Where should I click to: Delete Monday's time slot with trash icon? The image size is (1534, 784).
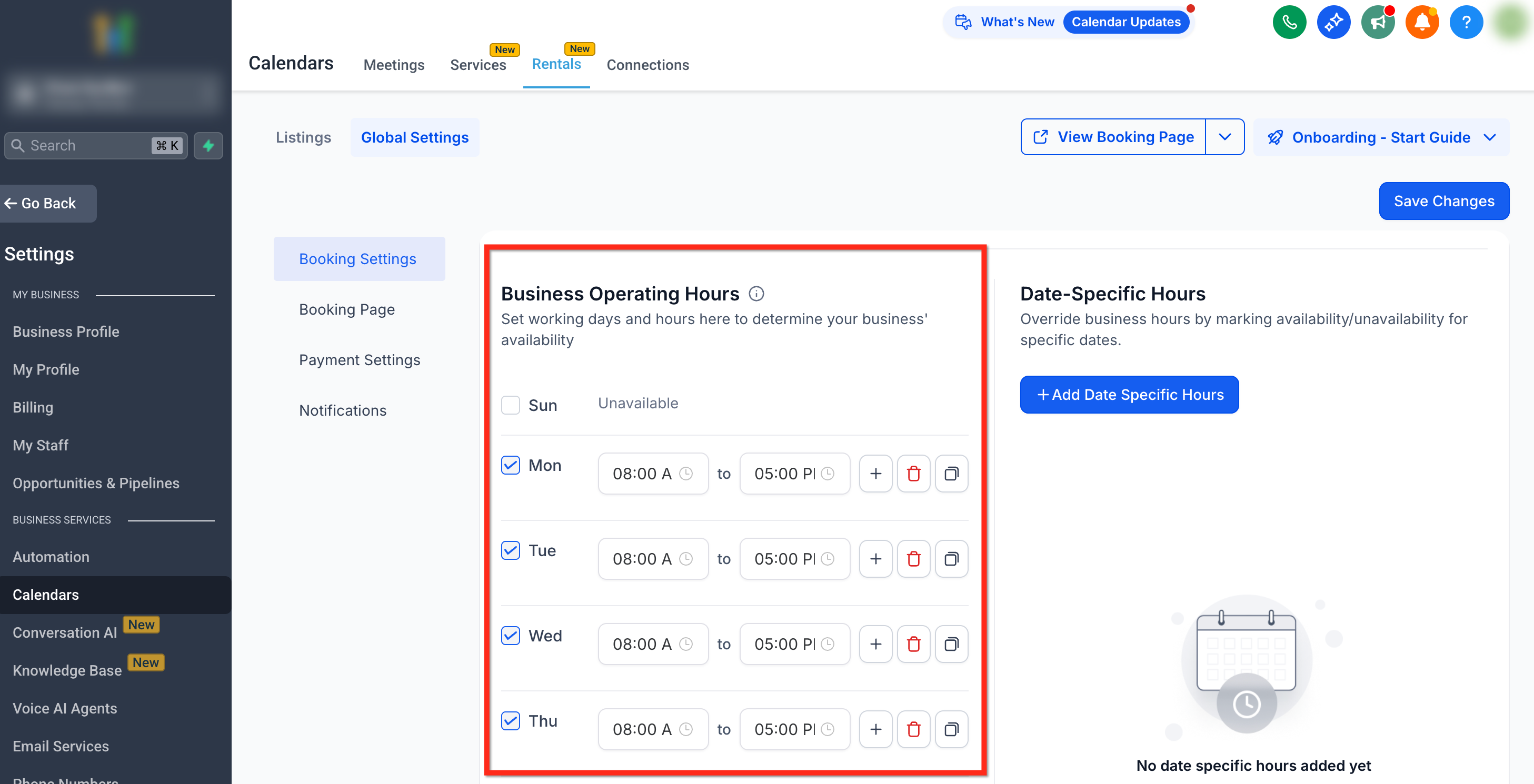pyautogui.click(x=913, y=474)
